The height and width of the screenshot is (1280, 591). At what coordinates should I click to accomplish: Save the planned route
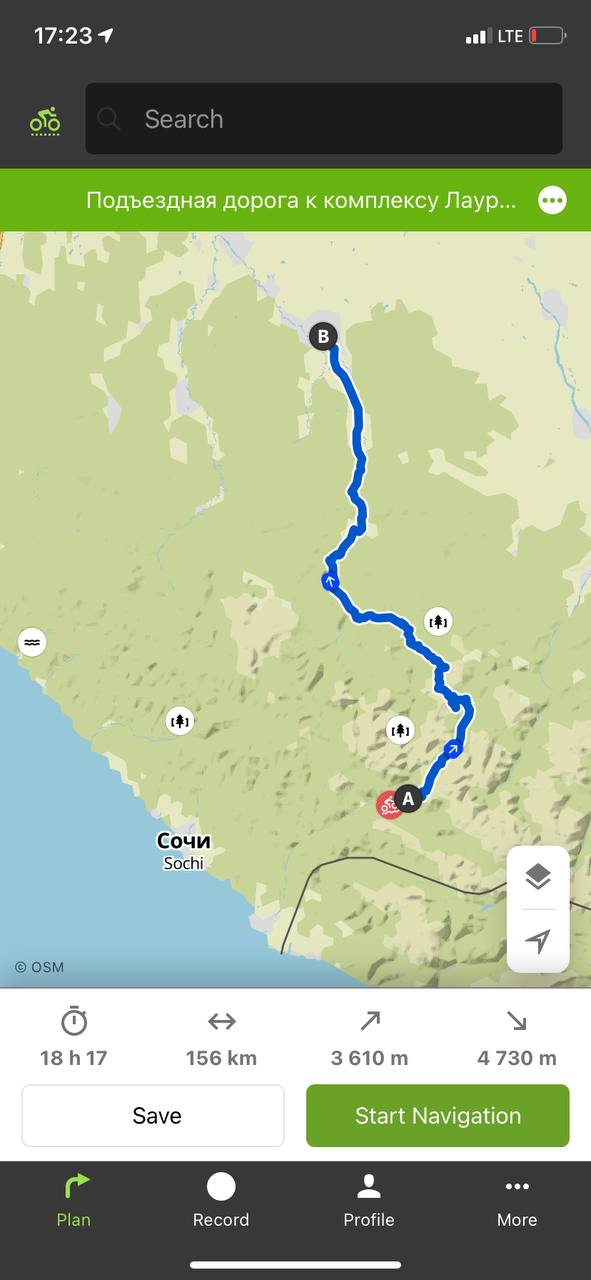(x=153, y=1115)
